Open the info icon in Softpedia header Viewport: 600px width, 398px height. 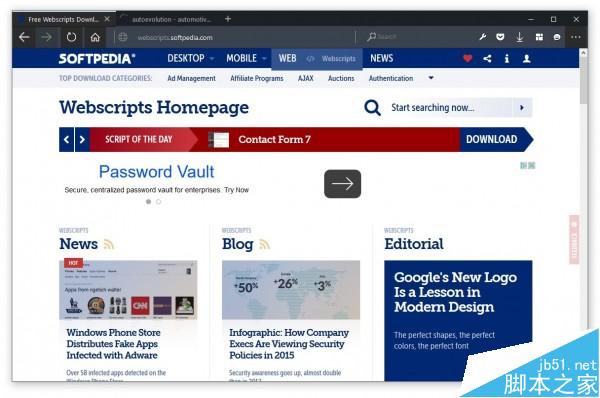(507, 59)
